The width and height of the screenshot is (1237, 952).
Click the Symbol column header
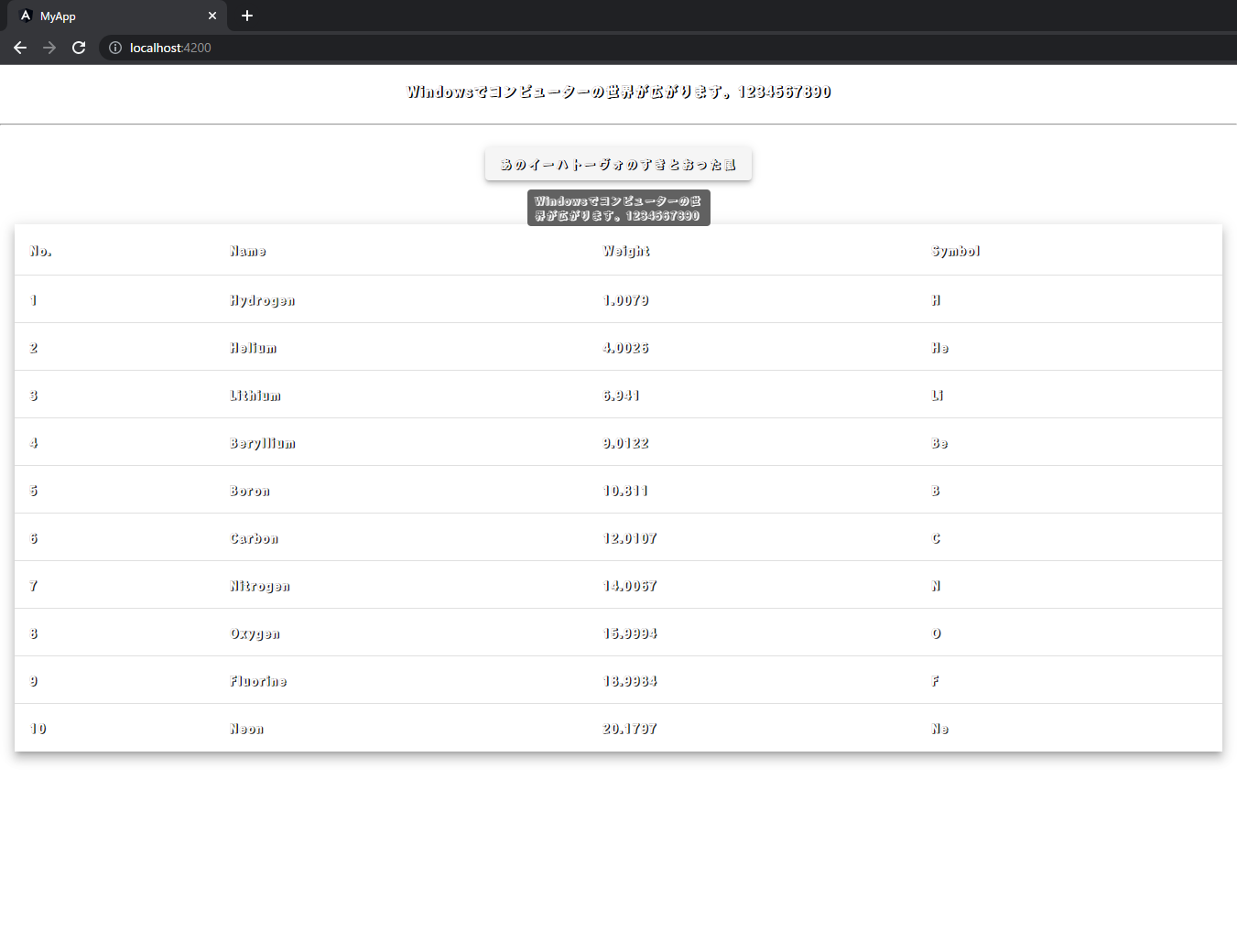point(956,251)
